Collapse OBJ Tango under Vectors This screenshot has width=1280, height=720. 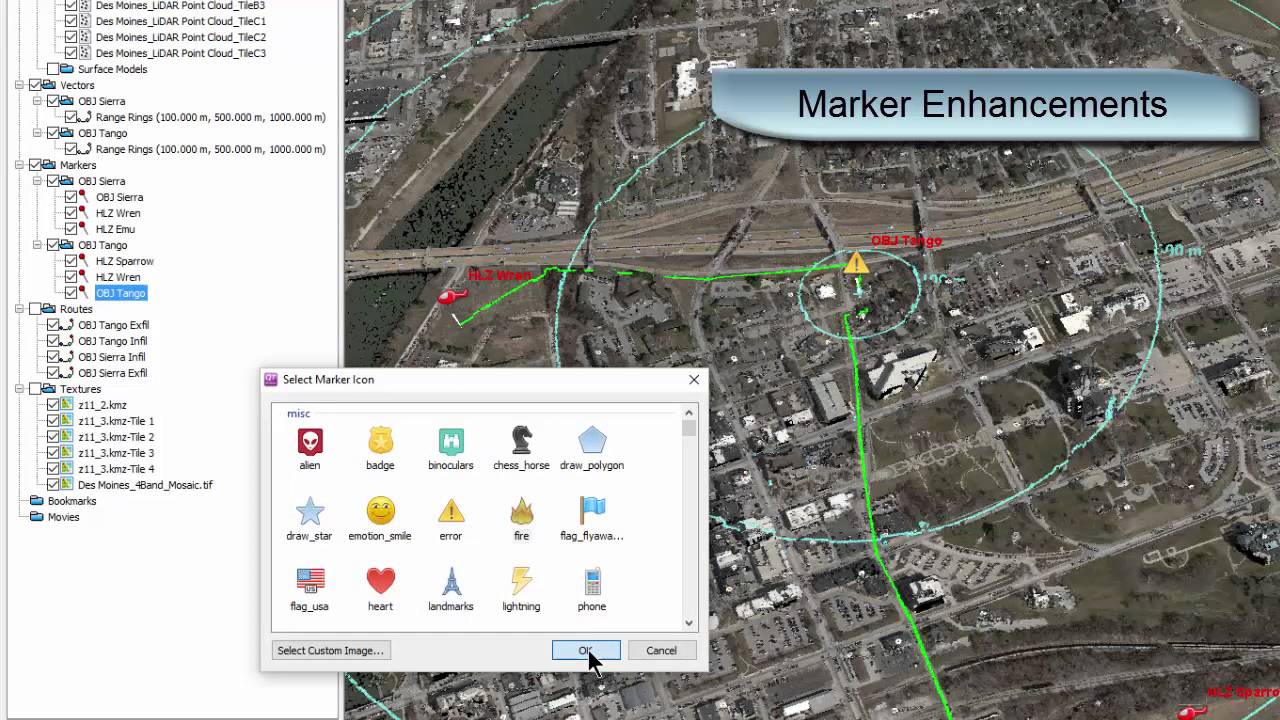point(37,133)
